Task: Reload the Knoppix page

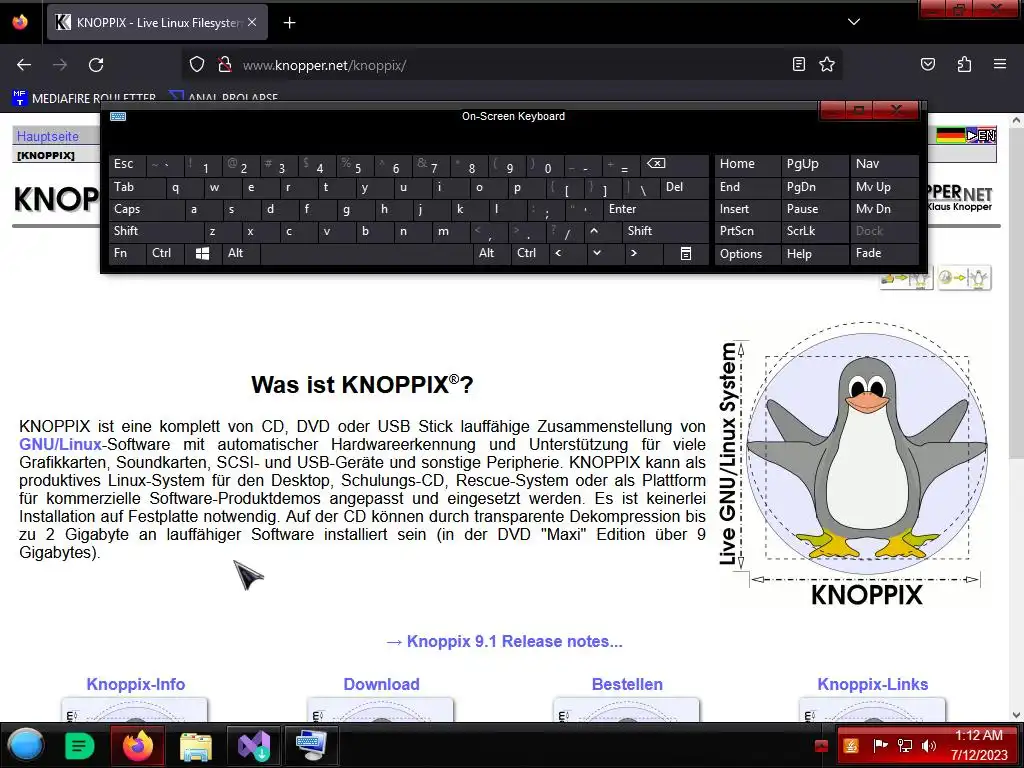Action: pos(96,65)
